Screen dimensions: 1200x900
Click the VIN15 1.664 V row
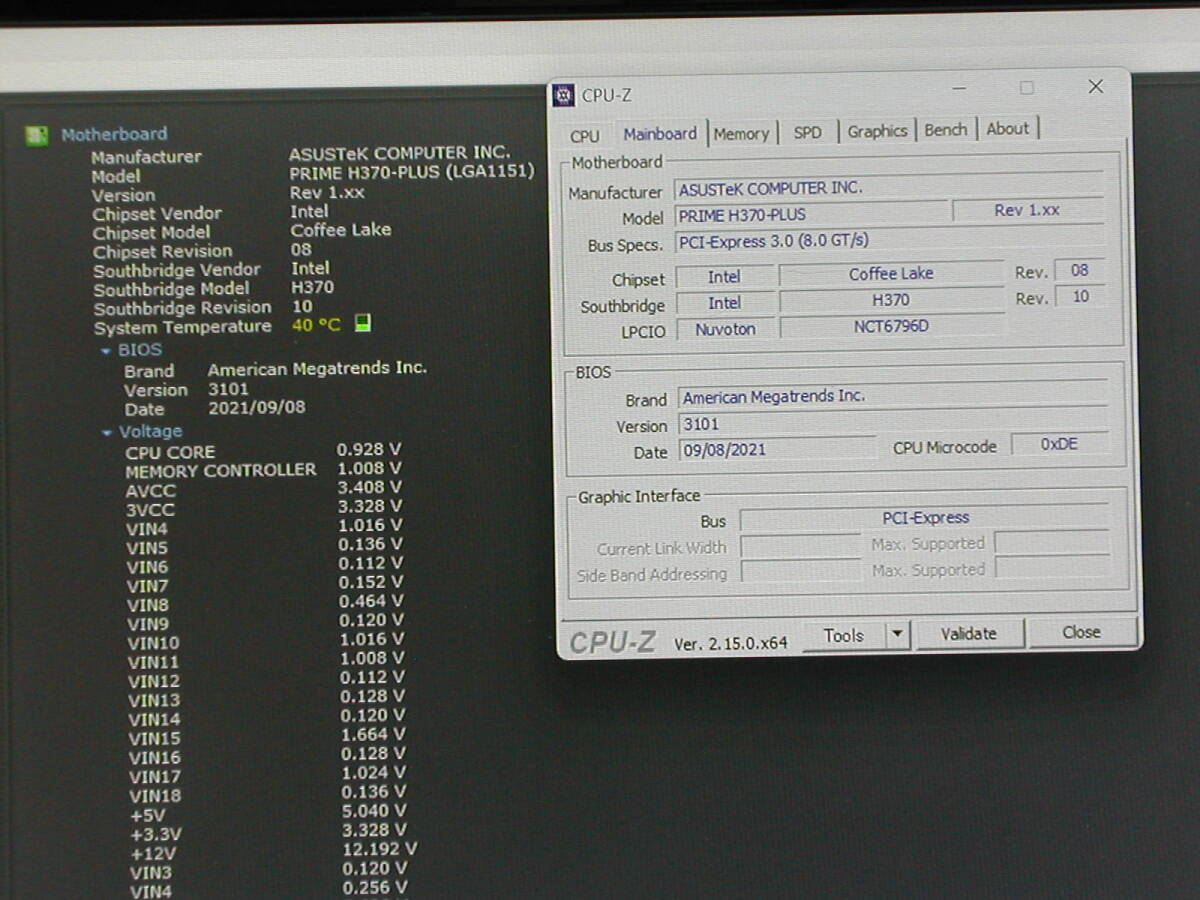[267, 736]
